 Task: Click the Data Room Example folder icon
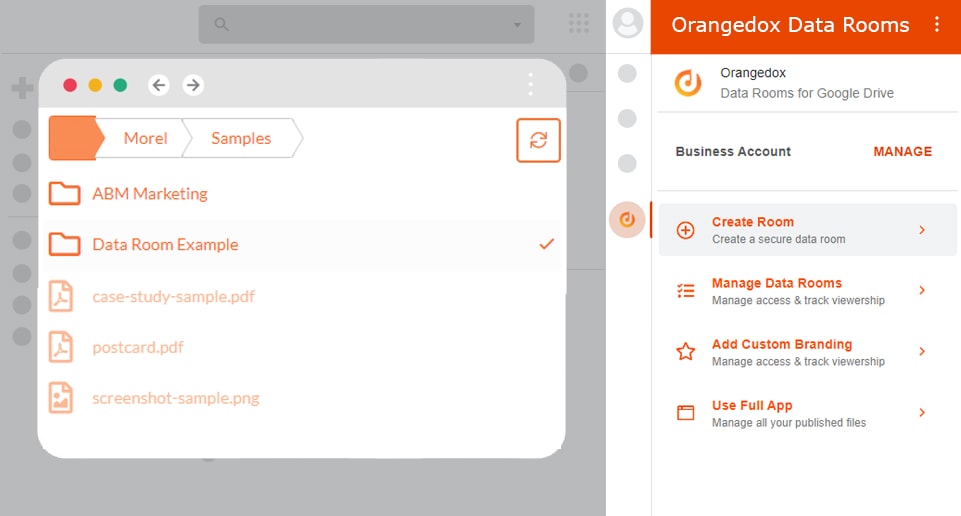[x=64, y=245]
